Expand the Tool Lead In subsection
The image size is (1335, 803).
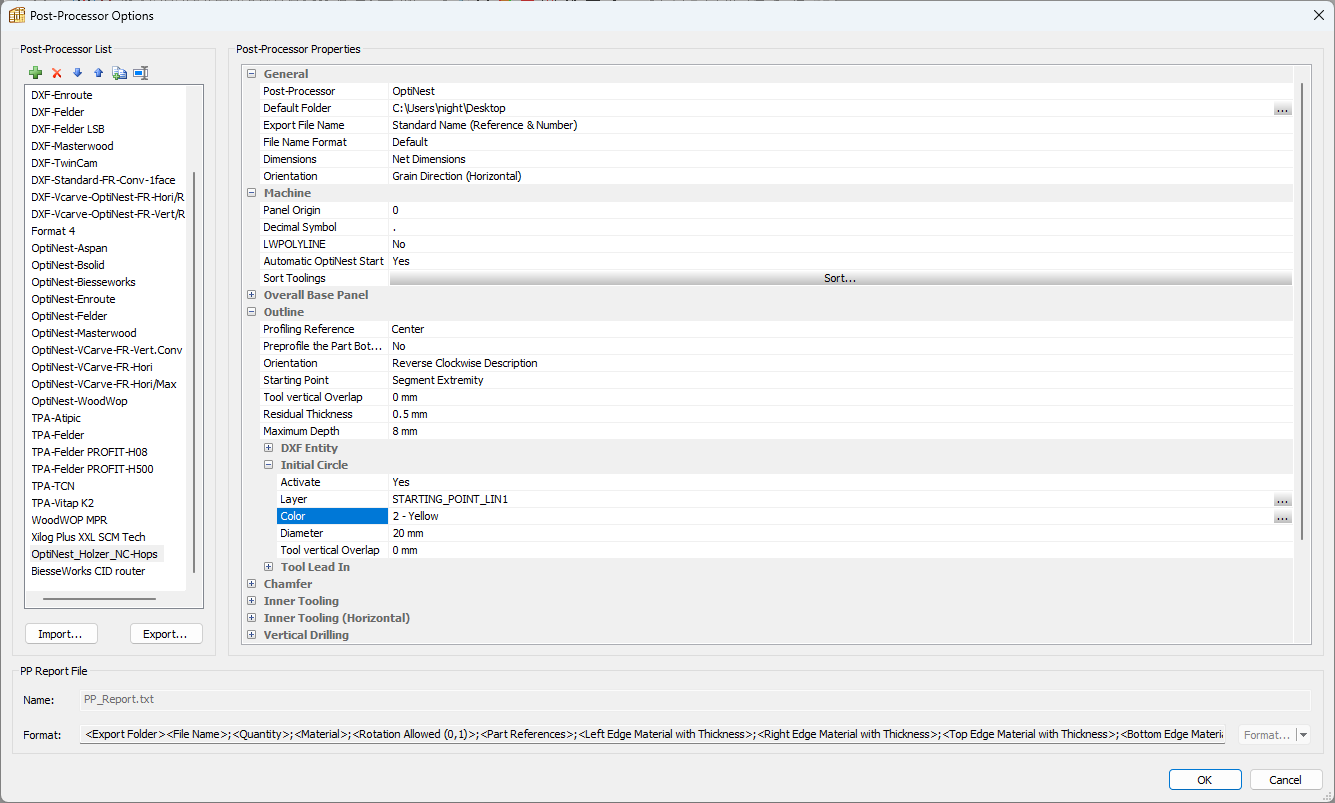[x=269, y=567]
